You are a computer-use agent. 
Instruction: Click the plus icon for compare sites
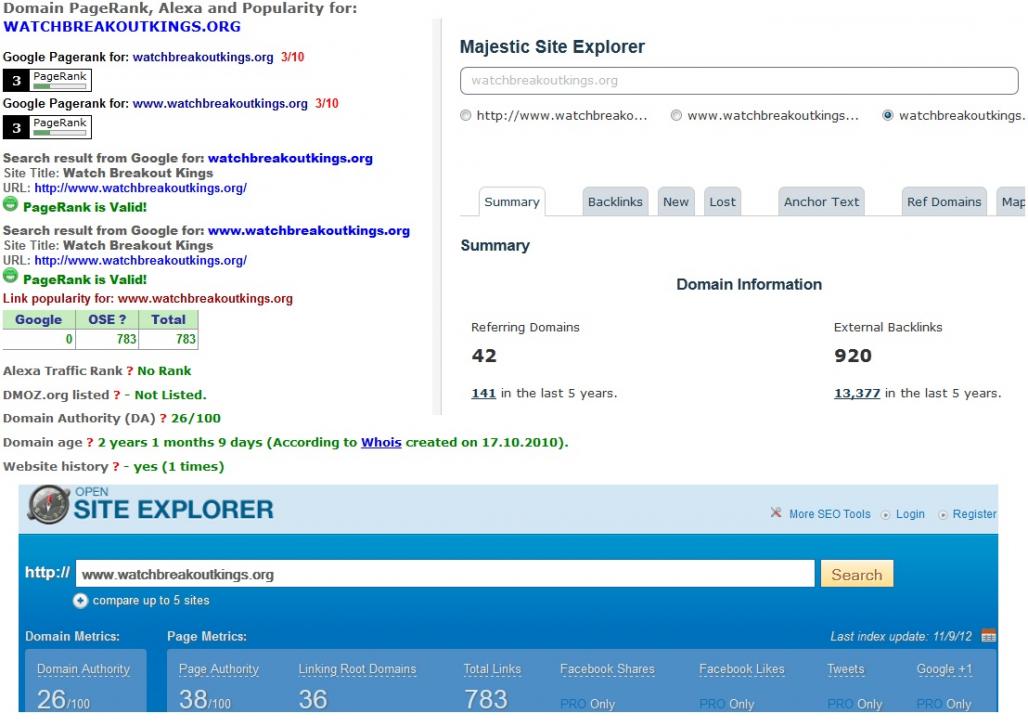click(x=80, y=600)
